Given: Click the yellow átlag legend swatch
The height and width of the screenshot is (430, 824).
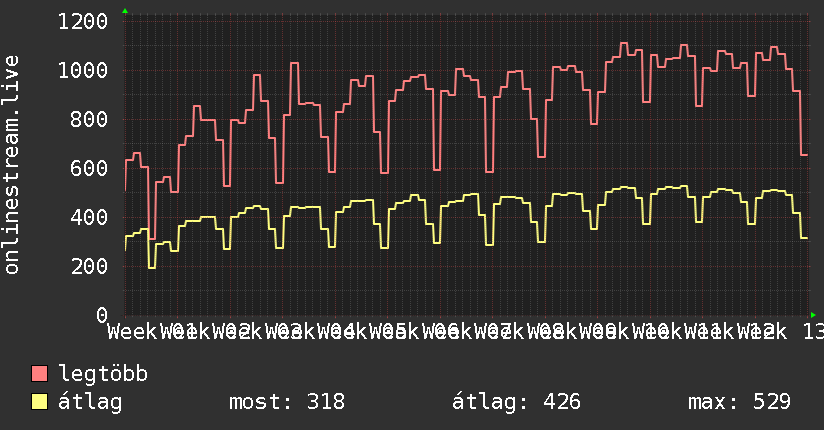Looking at the screenshot, I should pos(39,401).
